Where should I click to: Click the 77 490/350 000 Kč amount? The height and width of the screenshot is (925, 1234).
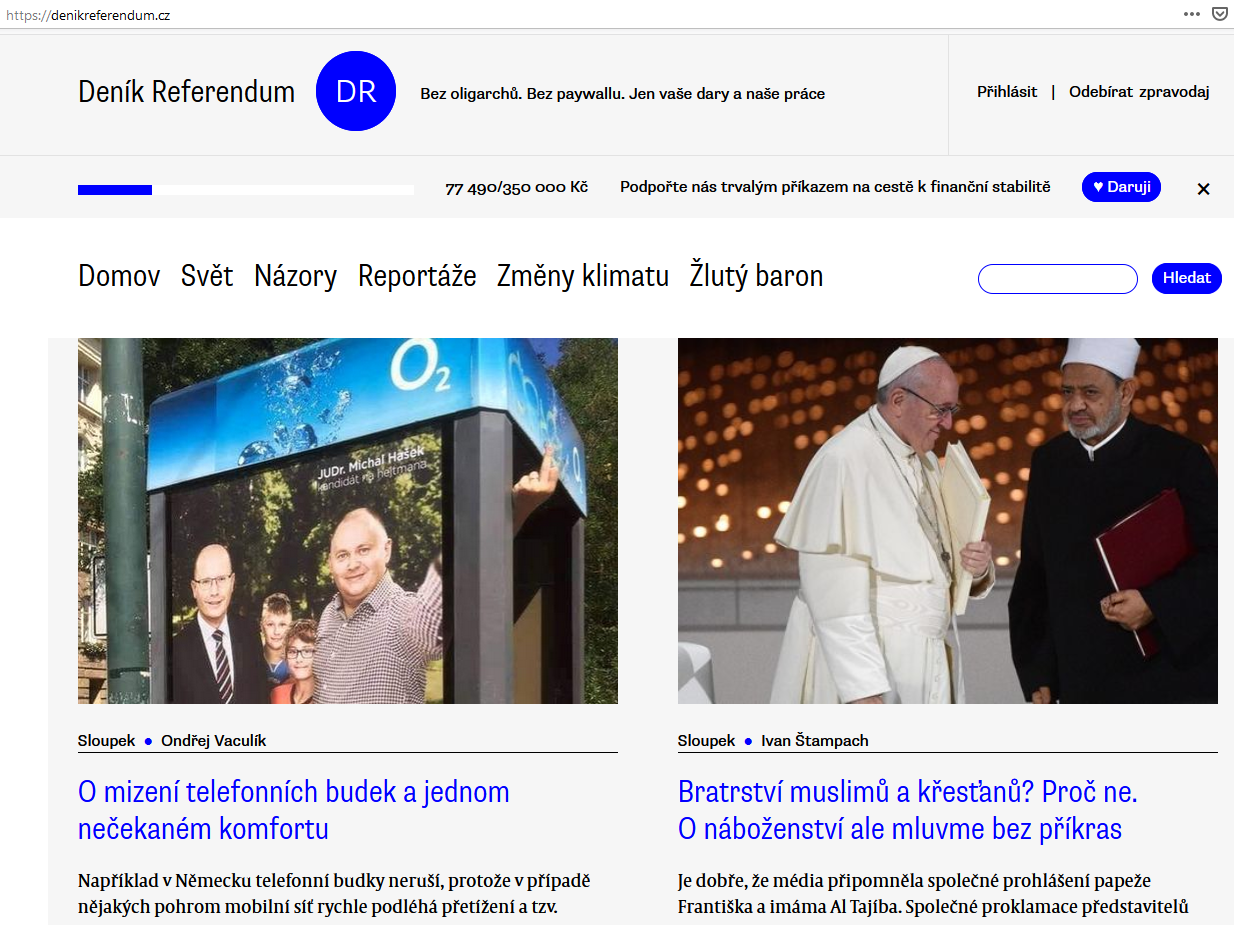pos(517,188)
